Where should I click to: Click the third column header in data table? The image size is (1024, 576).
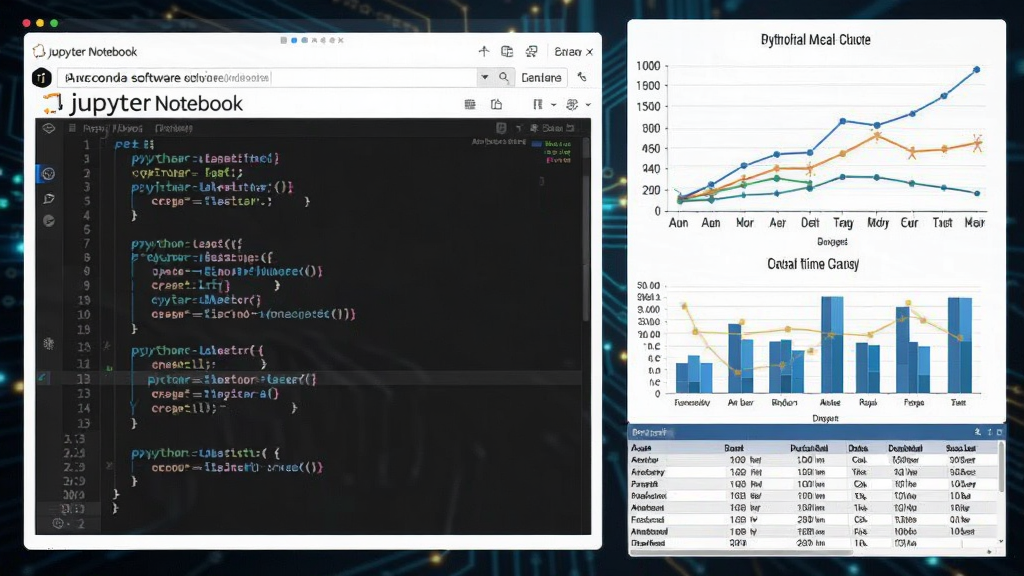[808, 448]
